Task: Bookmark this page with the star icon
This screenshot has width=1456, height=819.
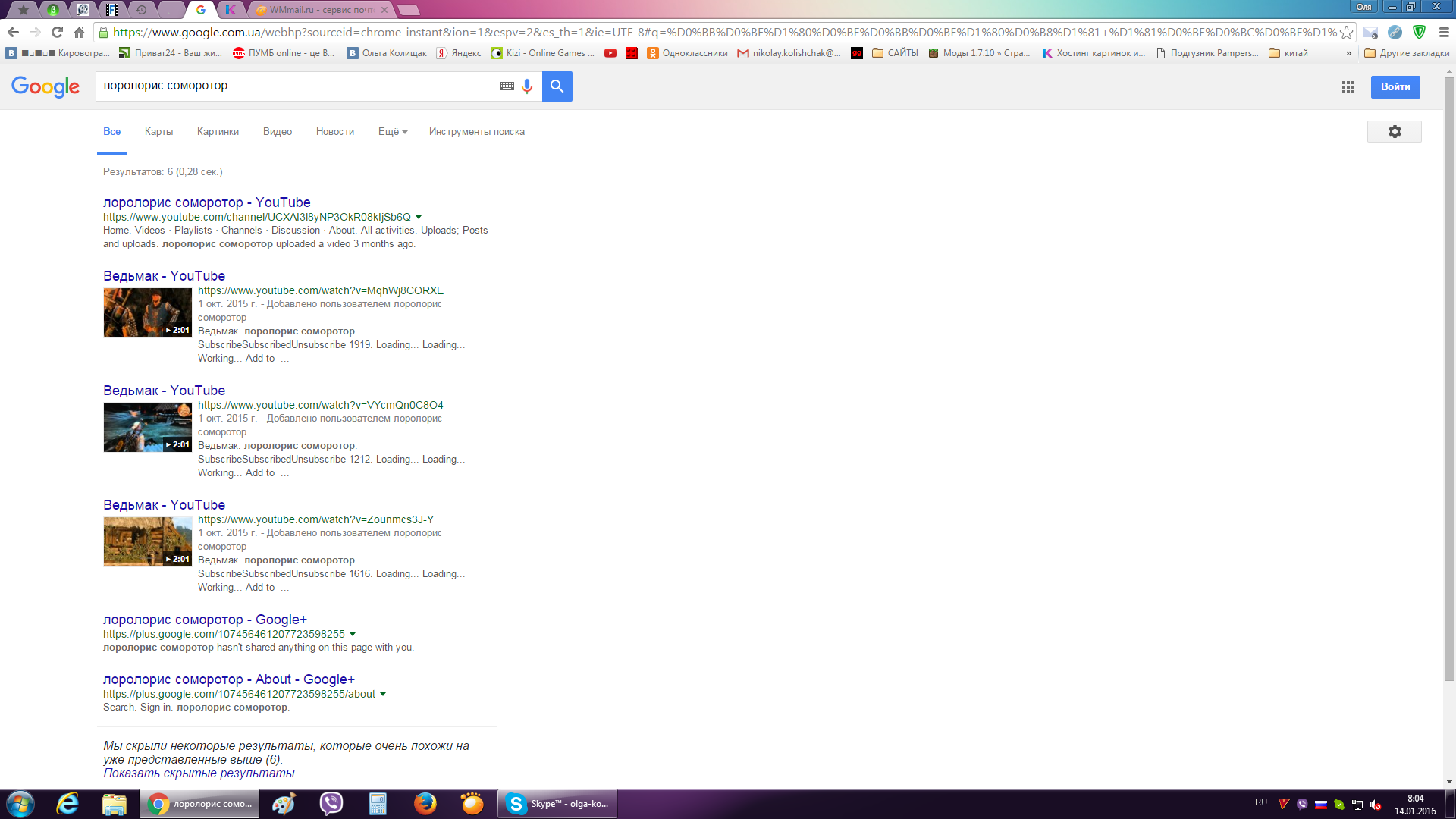Action: tap(1346, 33)
